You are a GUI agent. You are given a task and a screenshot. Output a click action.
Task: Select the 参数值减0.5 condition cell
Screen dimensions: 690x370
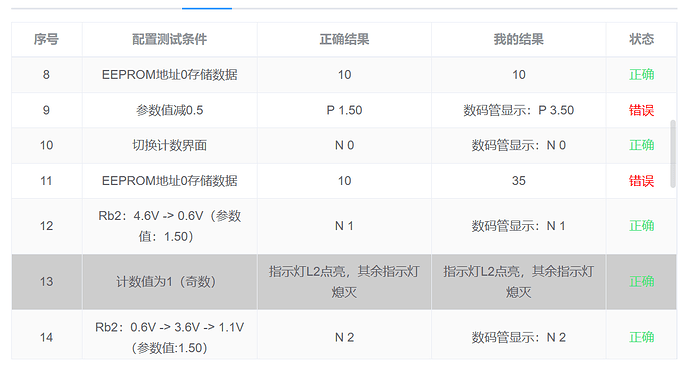coord(169,110)
